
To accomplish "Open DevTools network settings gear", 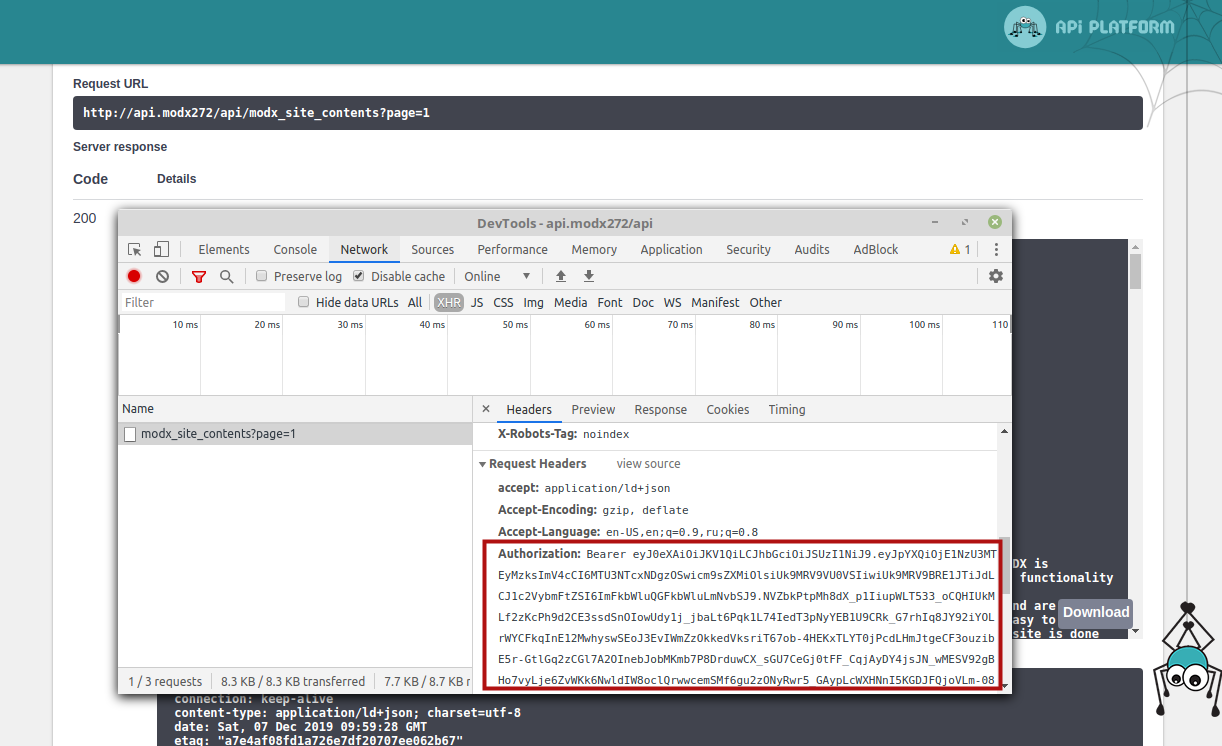I will [995, 276].
